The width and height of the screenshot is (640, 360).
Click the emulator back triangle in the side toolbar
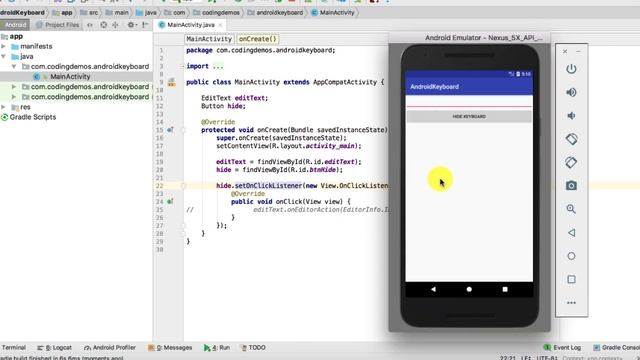[x=571, y=233]
